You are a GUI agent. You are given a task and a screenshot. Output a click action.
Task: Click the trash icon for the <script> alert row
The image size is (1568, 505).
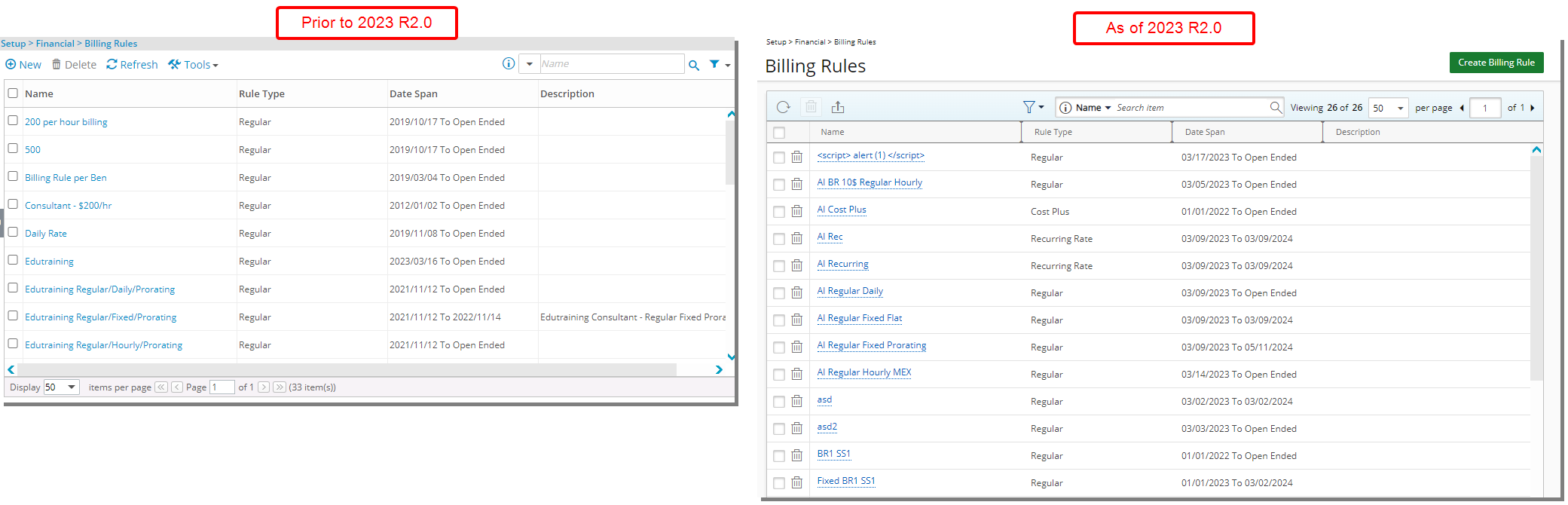coord(797,158)
